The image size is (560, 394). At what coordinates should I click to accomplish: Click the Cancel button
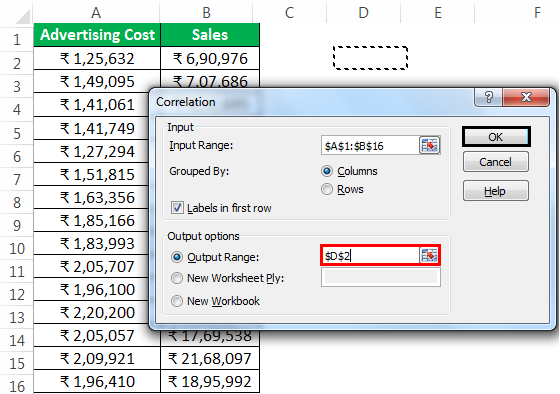496,162
